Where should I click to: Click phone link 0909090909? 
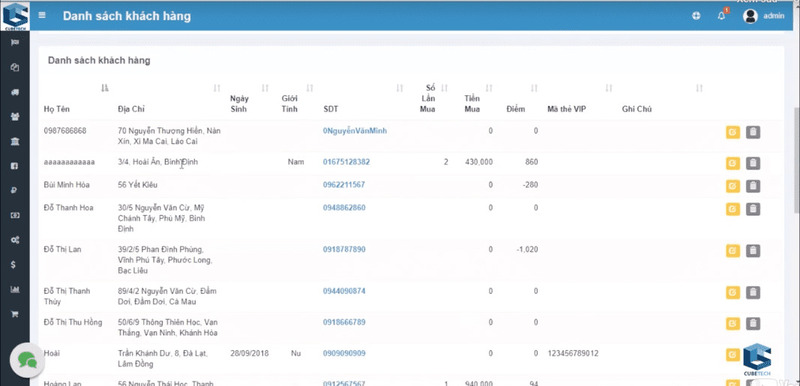click(x=344, y=353)
